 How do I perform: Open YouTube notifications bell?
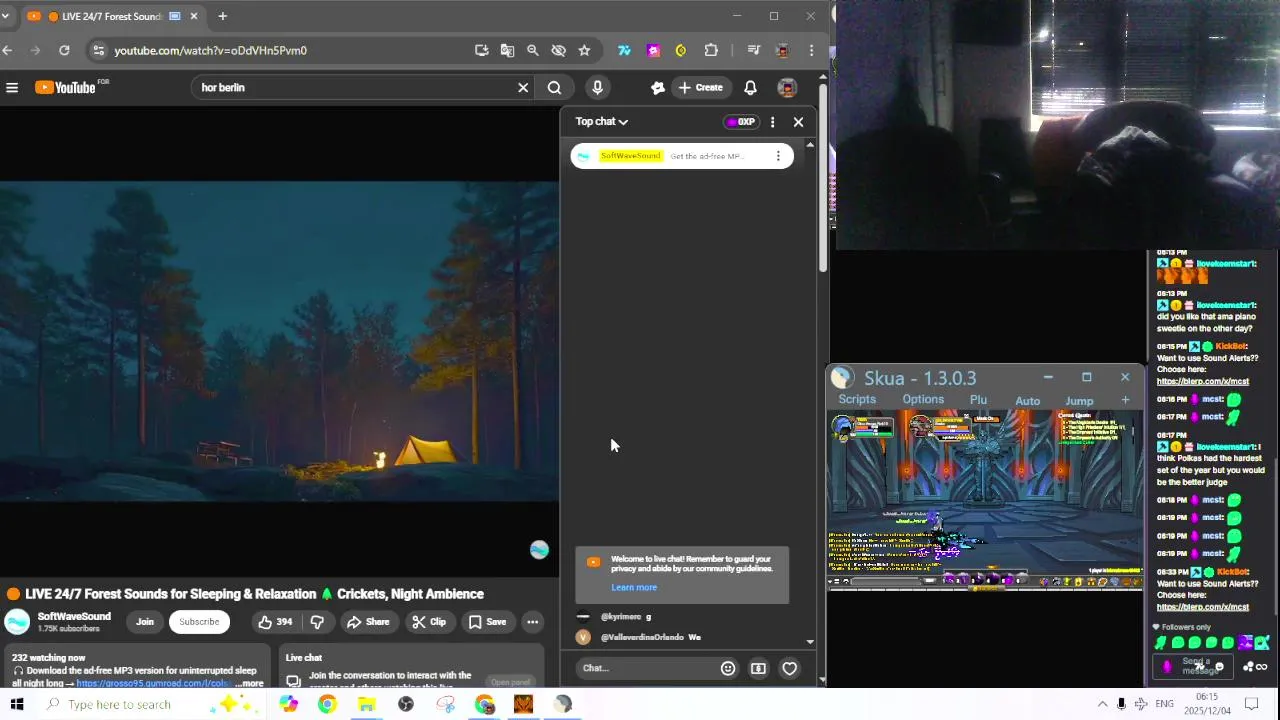(x=750, y=88)
